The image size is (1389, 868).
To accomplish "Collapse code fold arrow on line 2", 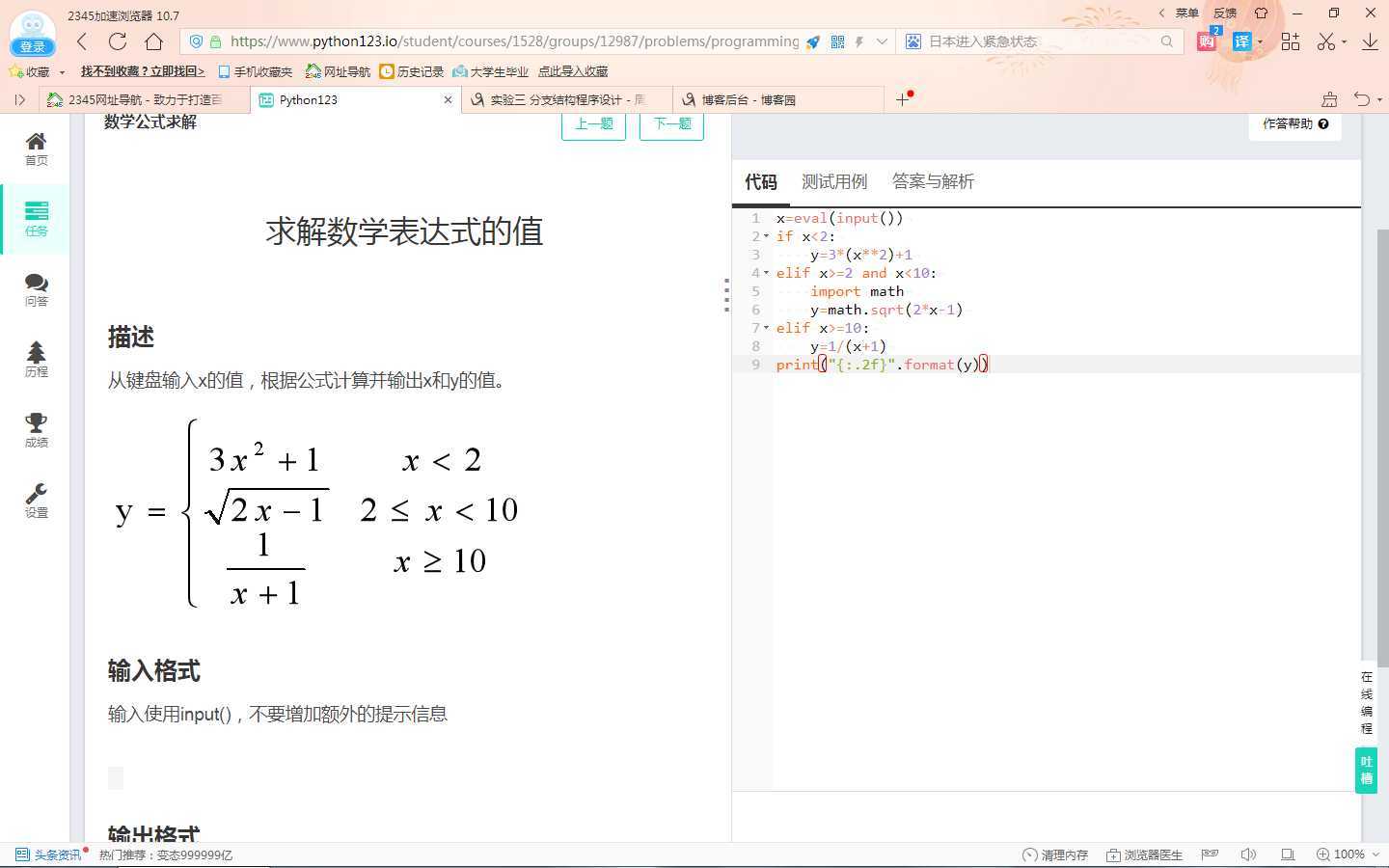I will (767, 236).
